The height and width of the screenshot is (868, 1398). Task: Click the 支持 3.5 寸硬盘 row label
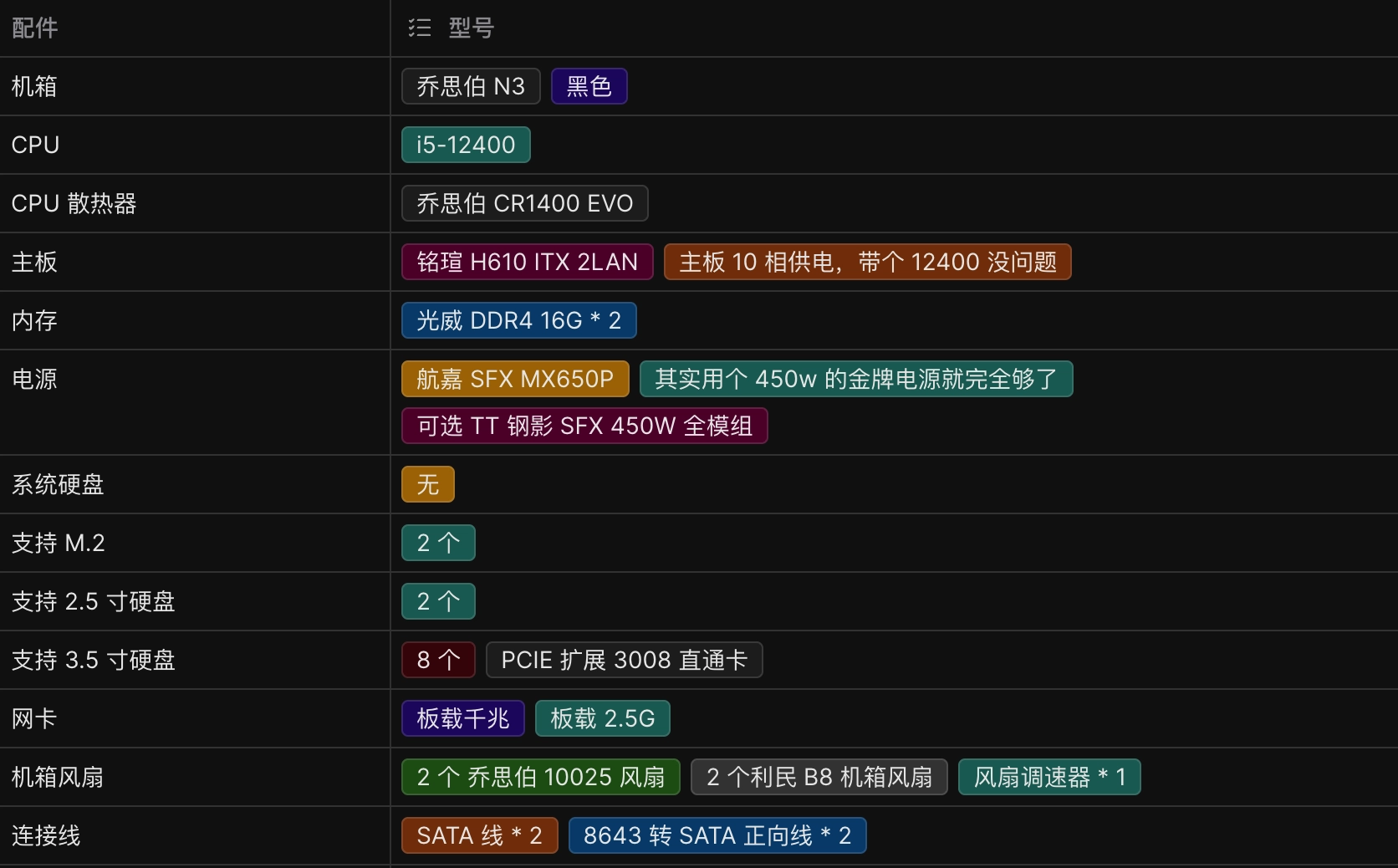[93, 660]
